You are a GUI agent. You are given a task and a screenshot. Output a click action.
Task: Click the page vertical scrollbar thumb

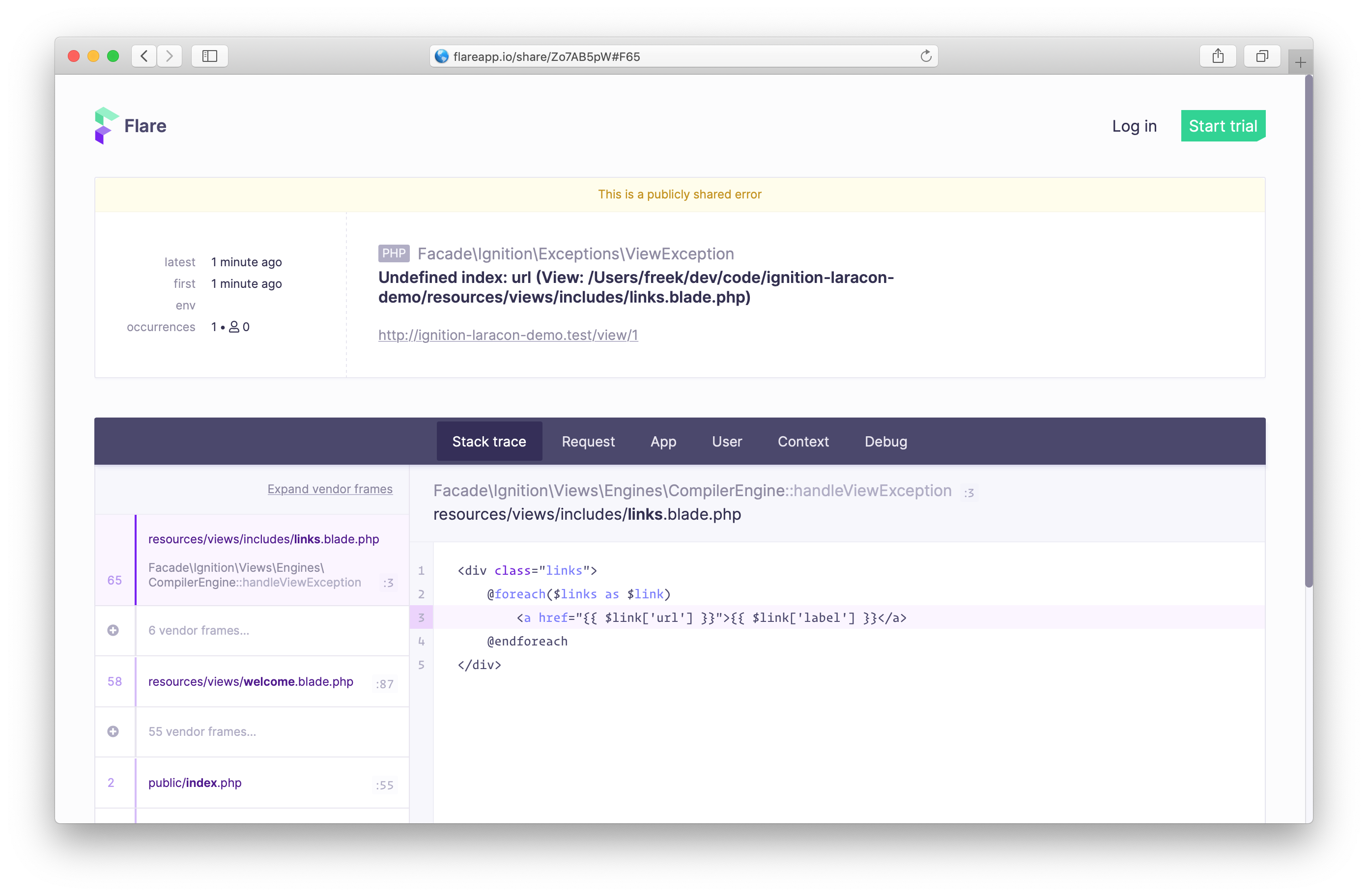pos(1308,331)
